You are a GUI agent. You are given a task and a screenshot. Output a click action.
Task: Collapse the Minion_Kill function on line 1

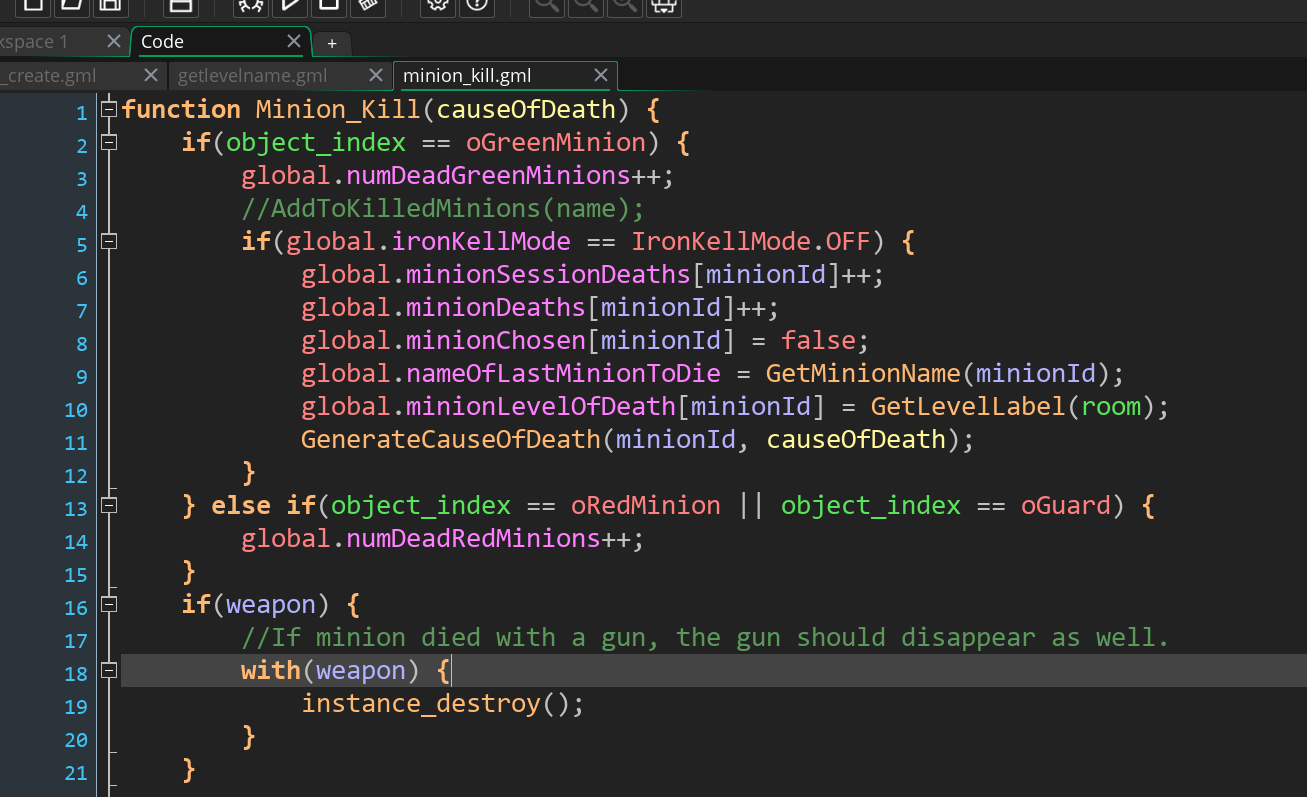109,109
